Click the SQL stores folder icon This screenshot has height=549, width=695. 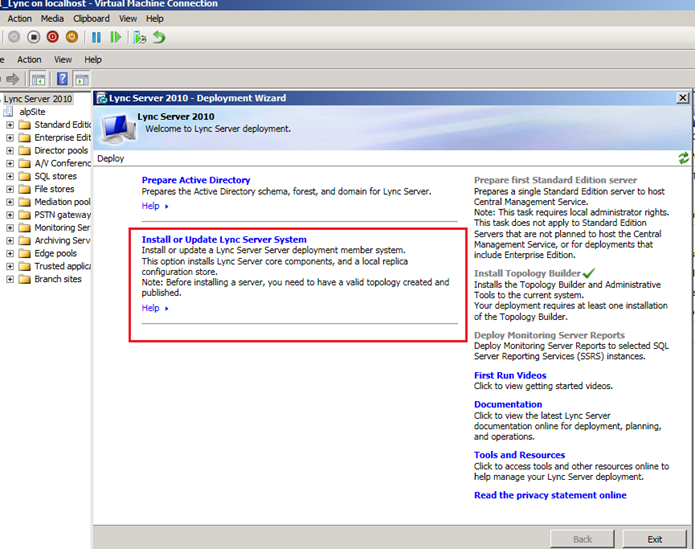[x=24, y=176]
